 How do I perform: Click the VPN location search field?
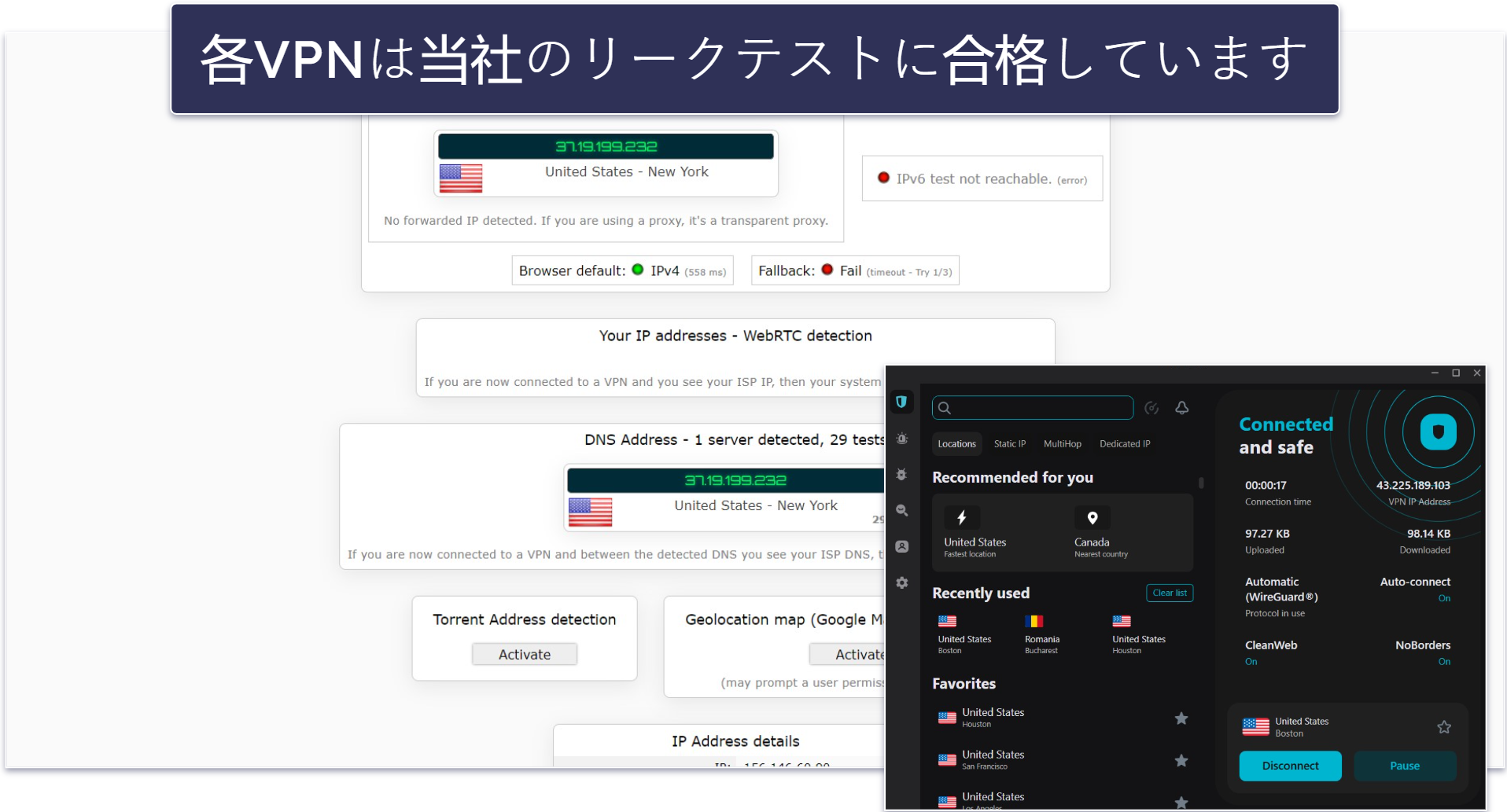(x=1033, y=408)
